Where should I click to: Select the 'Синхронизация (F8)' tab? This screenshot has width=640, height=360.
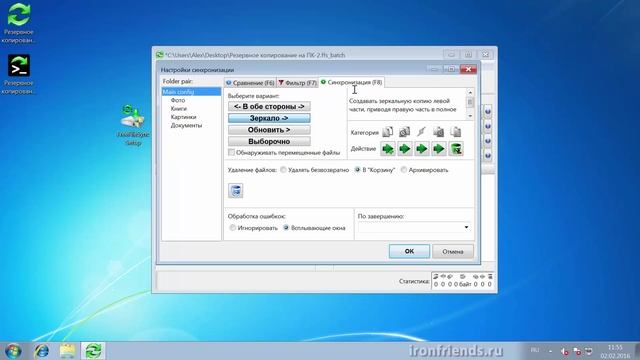coord(351,82)
